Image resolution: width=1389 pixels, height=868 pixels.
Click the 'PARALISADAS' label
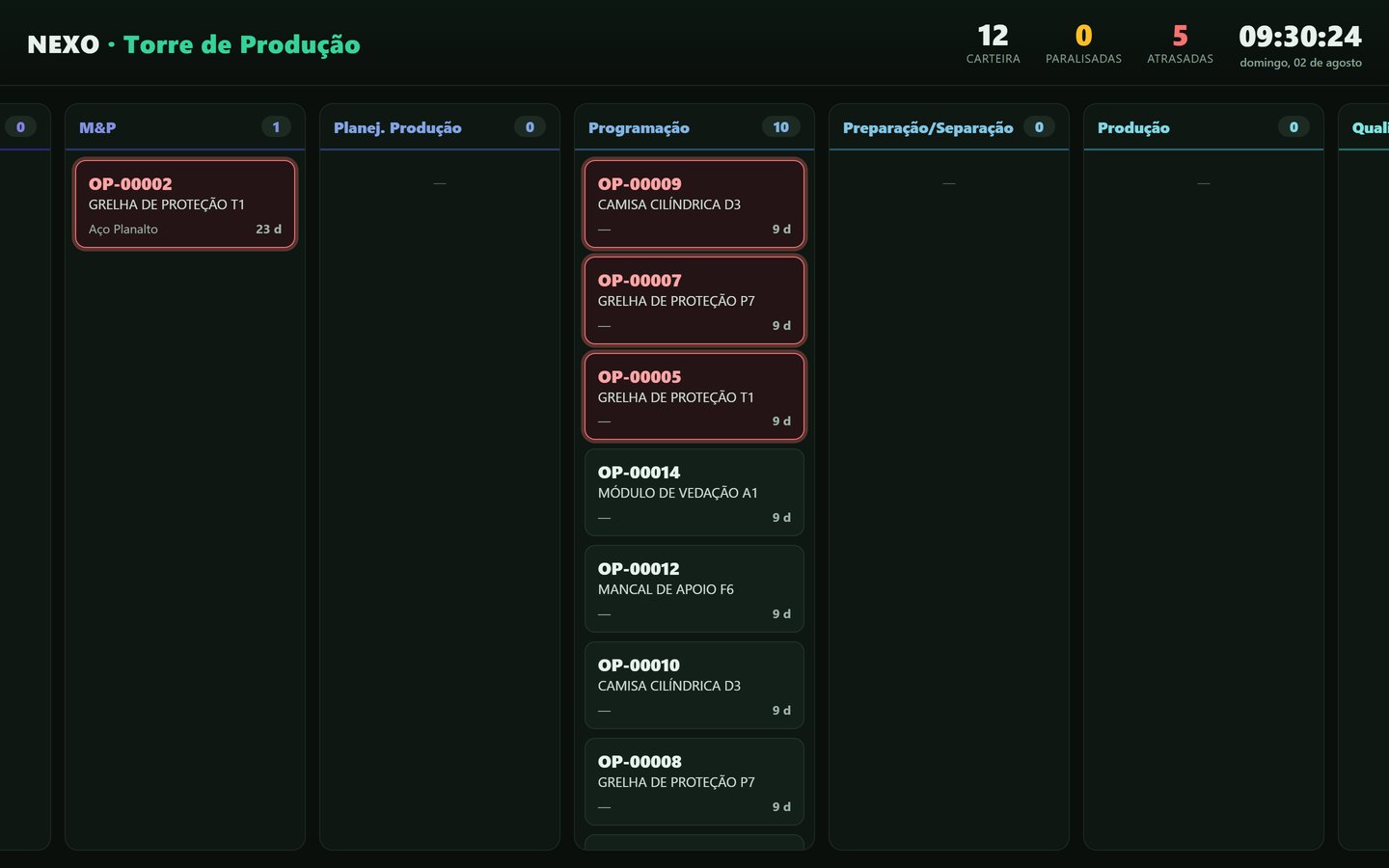pos(1083,59)
